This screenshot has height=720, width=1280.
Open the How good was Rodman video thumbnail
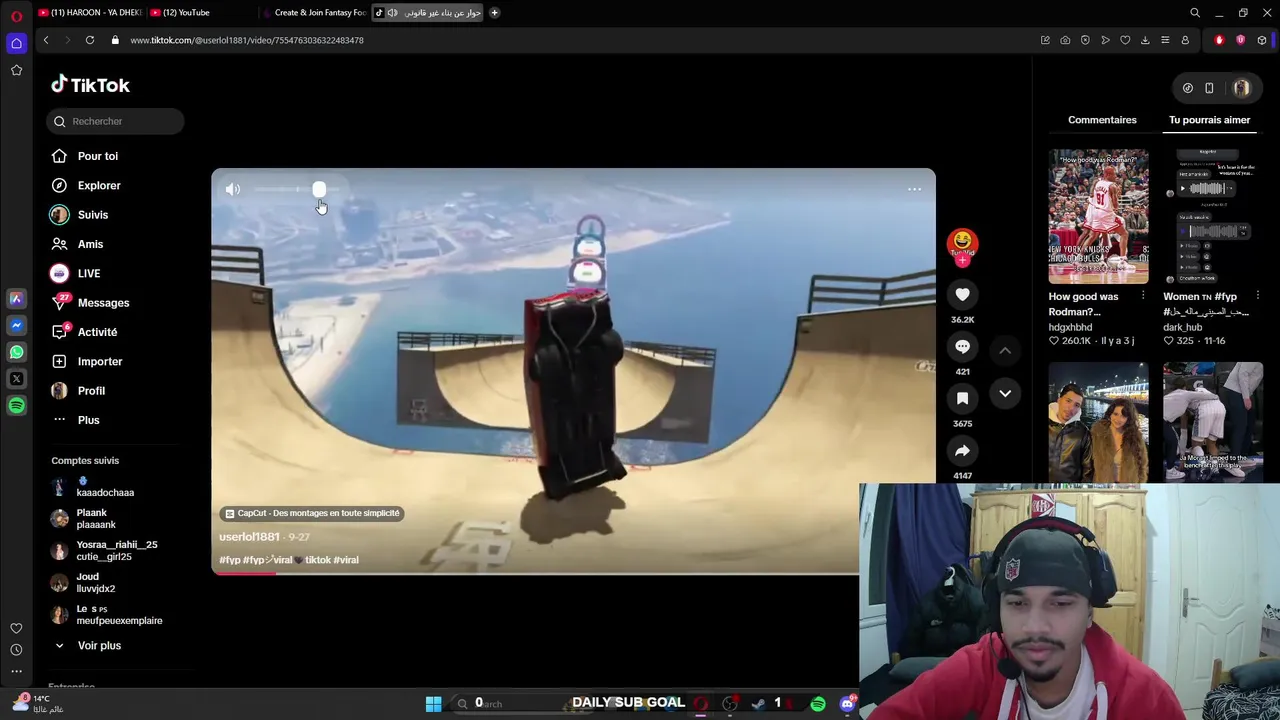(1098, 217)
